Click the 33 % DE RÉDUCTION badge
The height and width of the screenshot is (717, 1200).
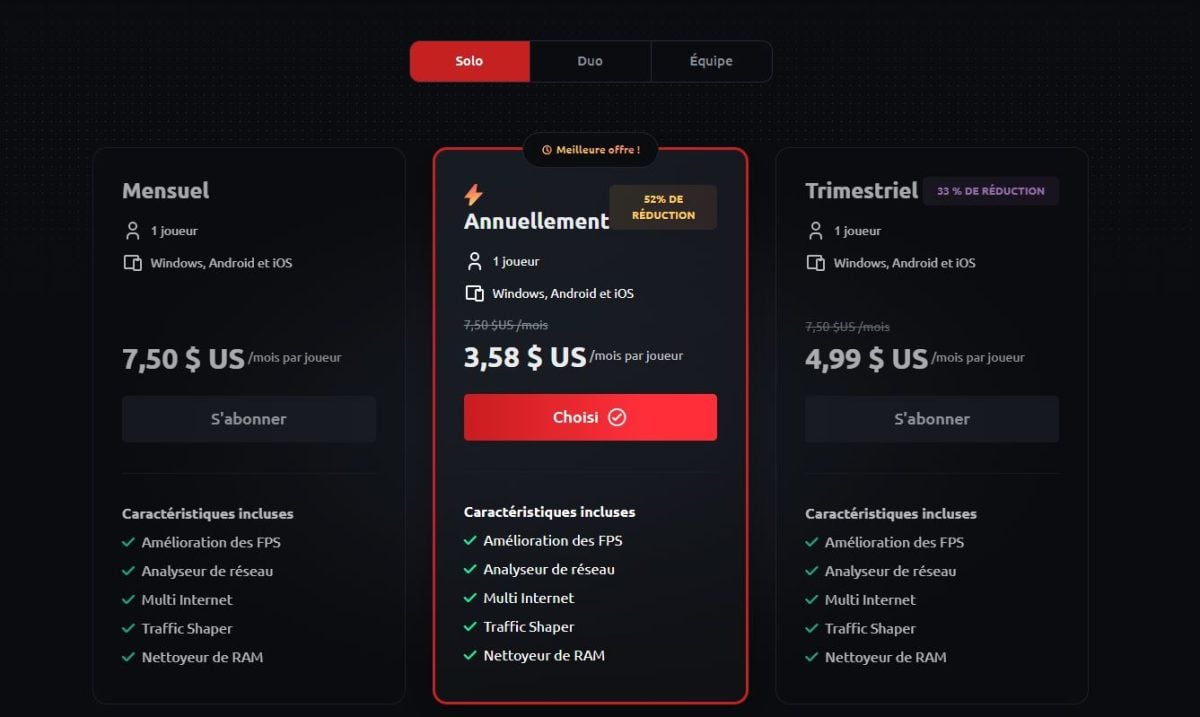pyautogui.click(x=990, y=190)
